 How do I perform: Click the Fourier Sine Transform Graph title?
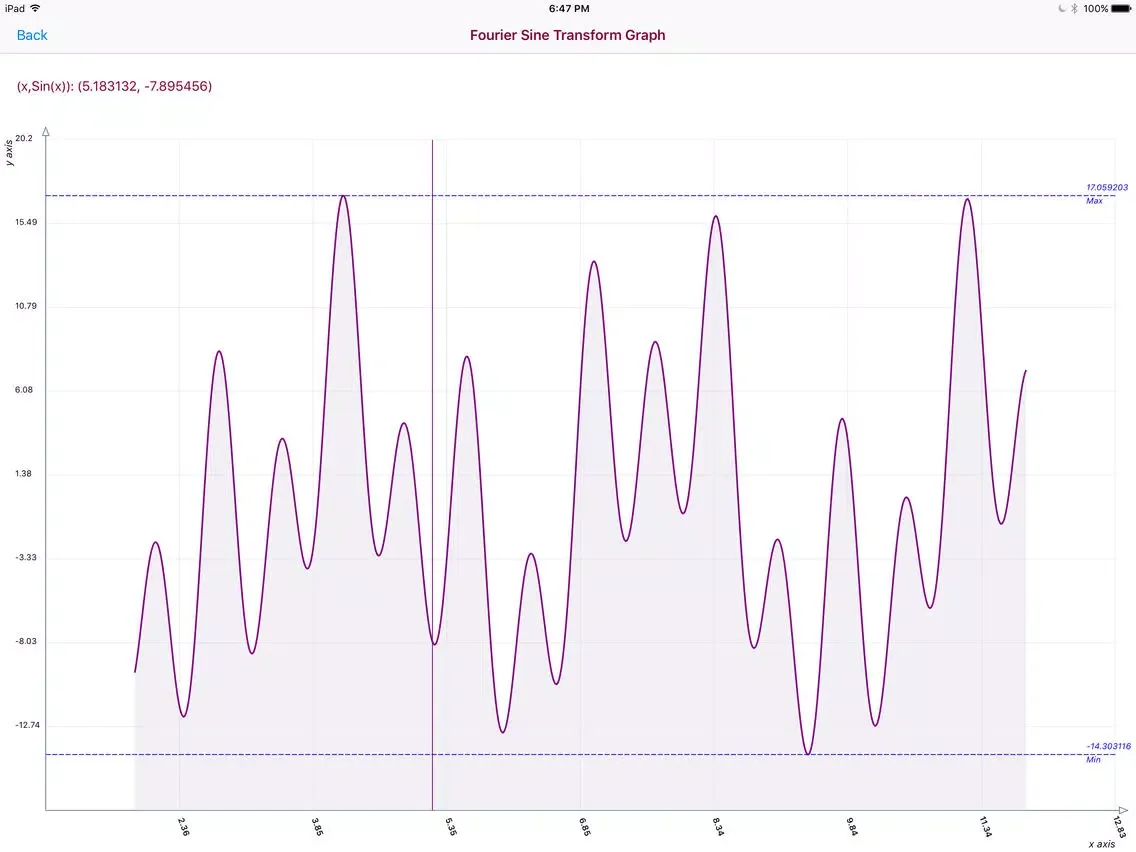coord(567,35)
